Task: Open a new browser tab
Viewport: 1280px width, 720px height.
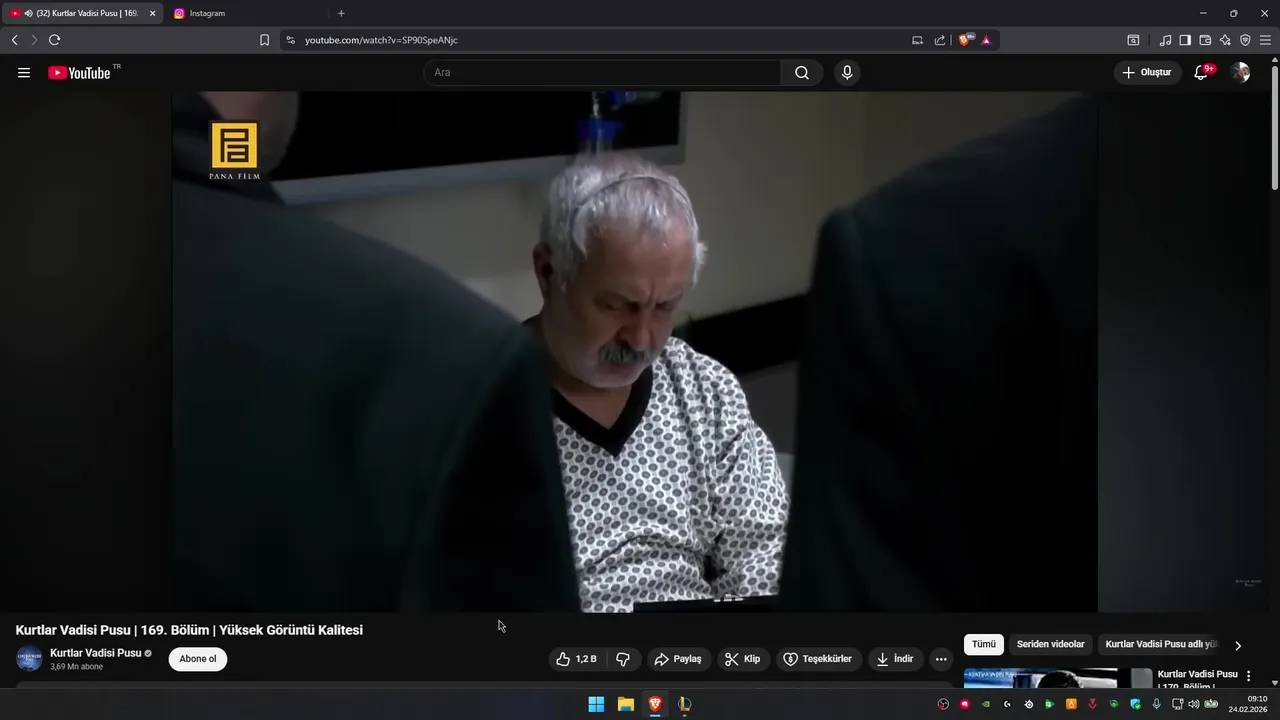Action: [341, 13]
